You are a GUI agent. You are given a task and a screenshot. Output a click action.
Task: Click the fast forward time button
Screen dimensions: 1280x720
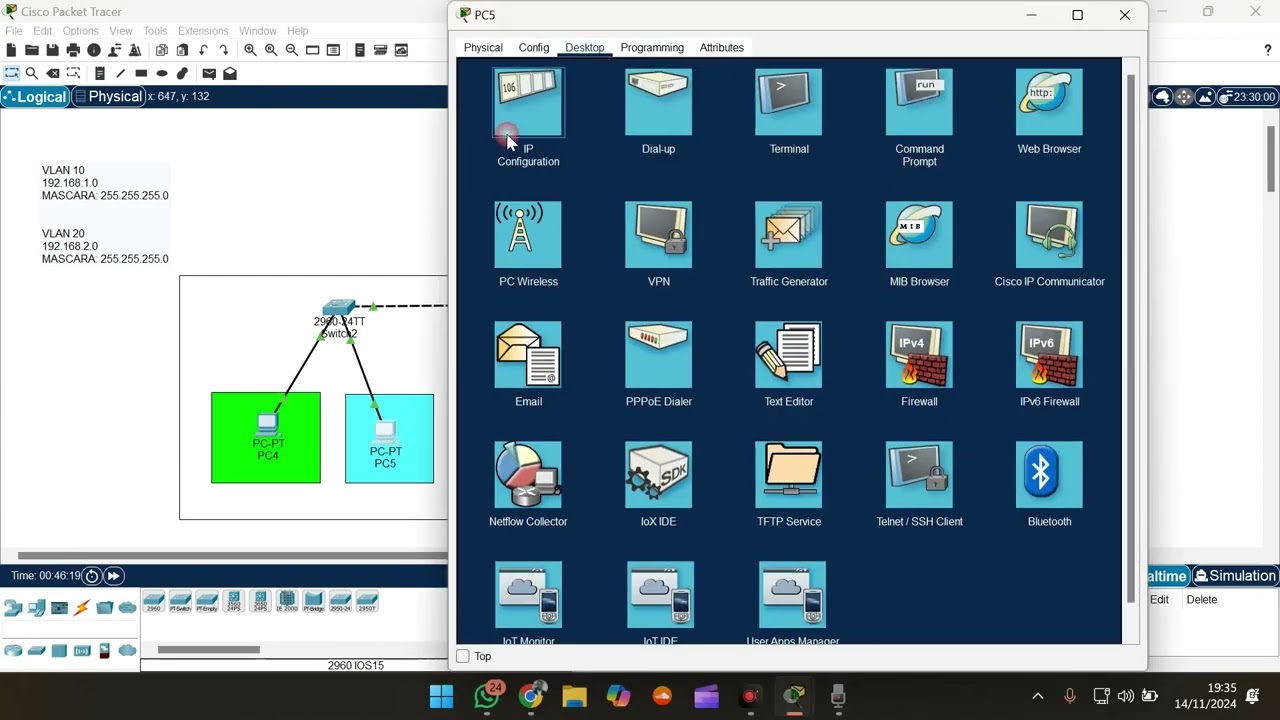click(x=114, y=576)
